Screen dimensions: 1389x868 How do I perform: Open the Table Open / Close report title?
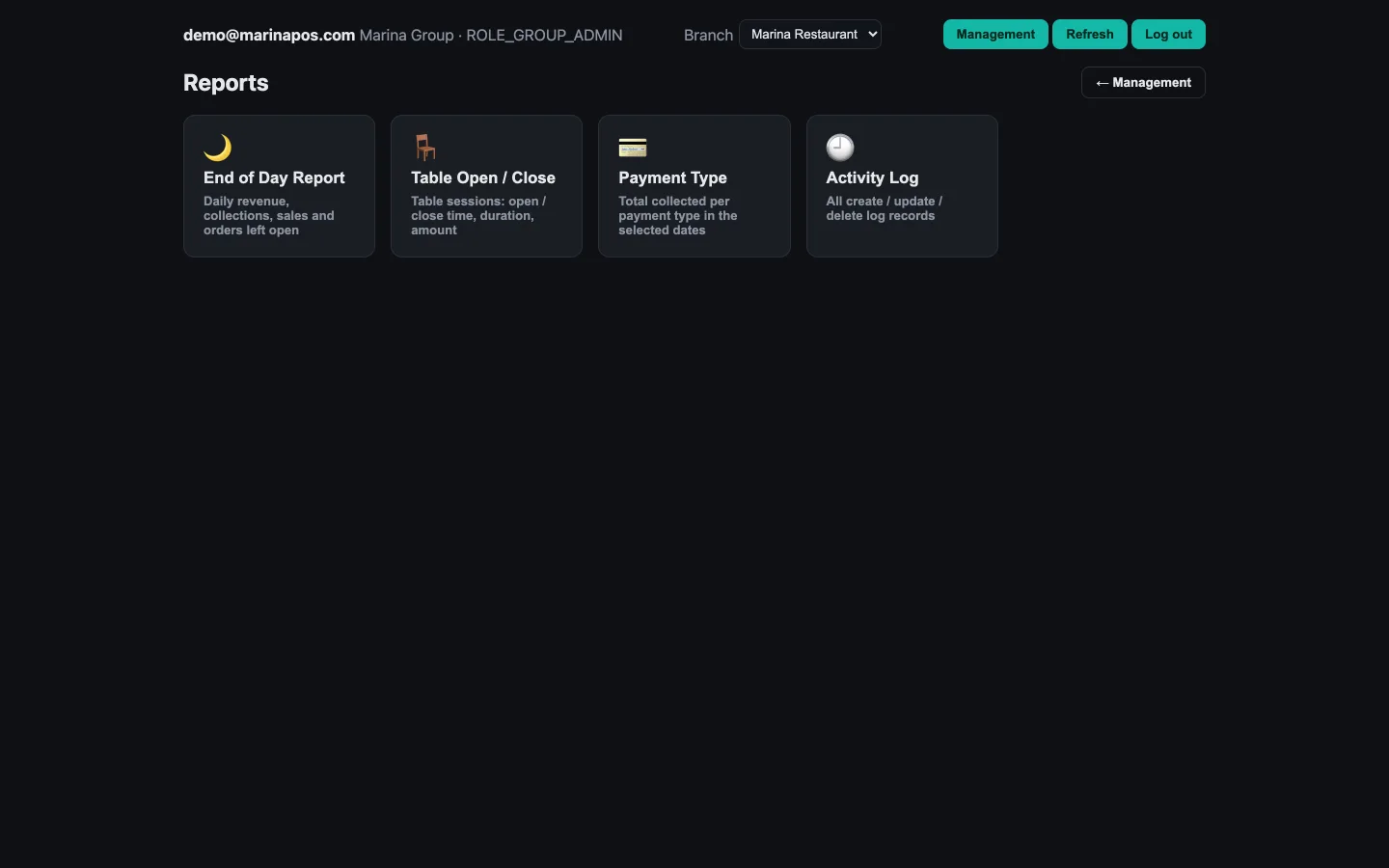tap(483, 177)
